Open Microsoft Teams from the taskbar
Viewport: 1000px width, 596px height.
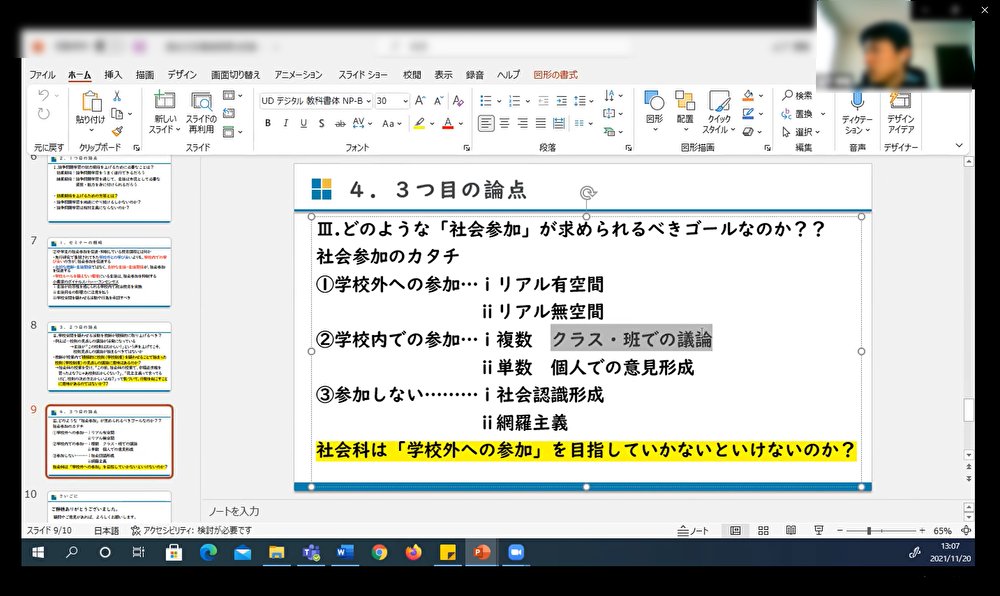[311, 553]
